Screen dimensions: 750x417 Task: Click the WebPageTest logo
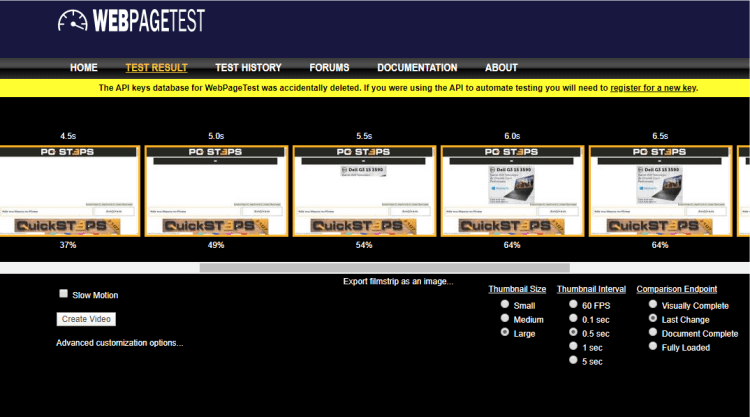pyautogui.click(x=132, y=21)
